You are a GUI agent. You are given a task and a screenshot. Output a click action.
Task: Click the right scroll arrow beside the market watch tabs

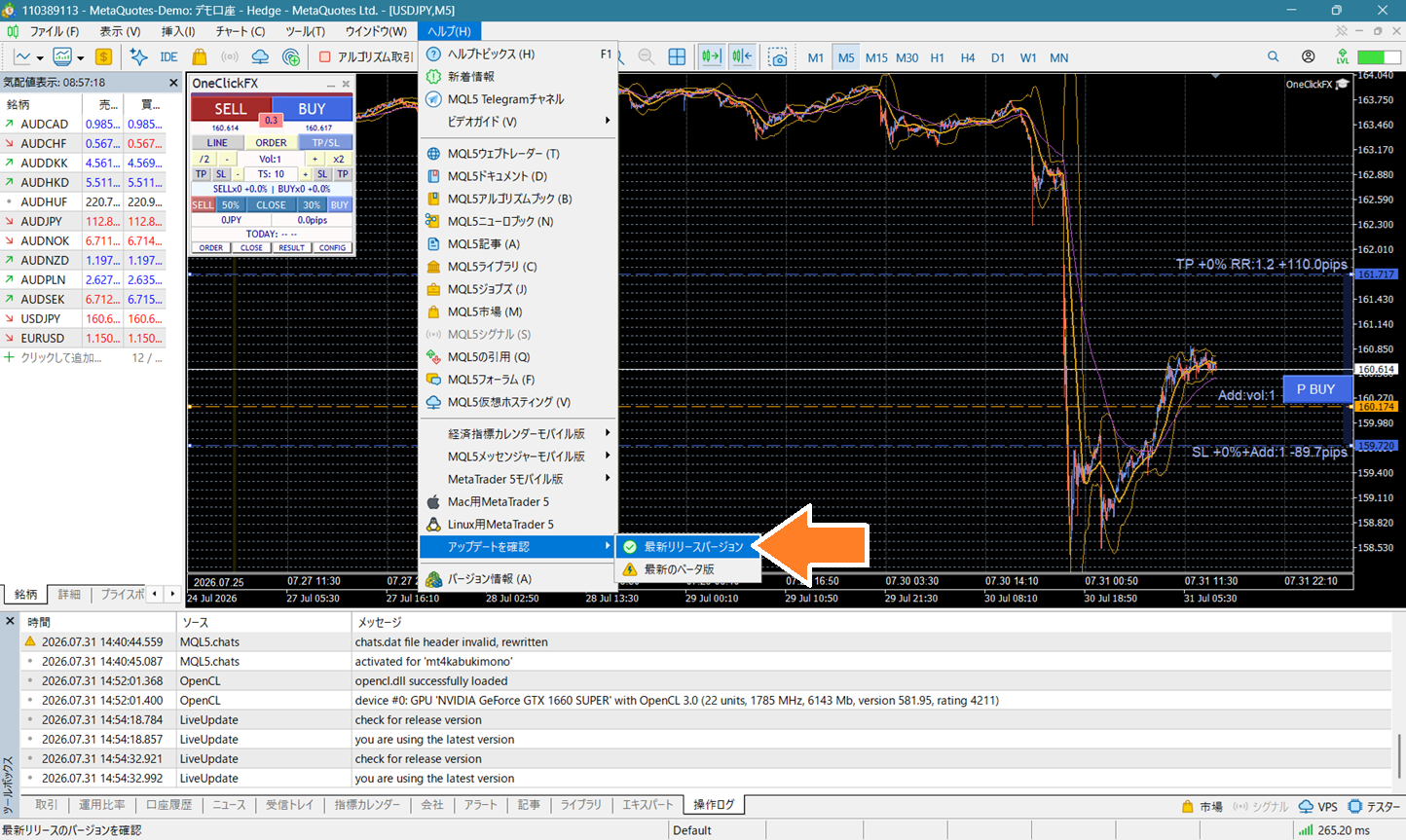pos(172,594)
